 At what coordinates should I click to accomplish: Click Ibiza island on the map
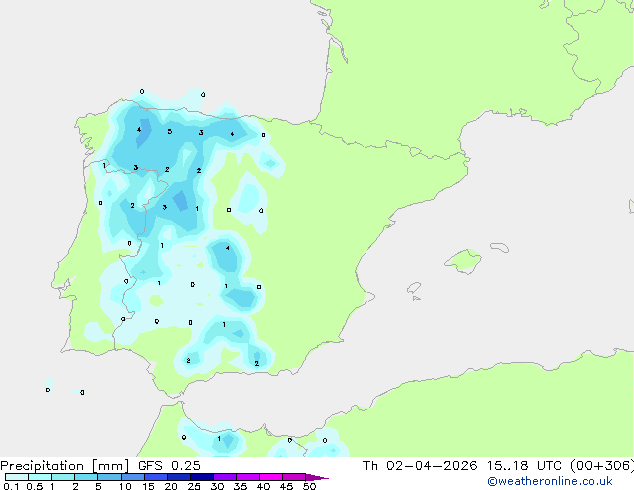click(414, 288)
